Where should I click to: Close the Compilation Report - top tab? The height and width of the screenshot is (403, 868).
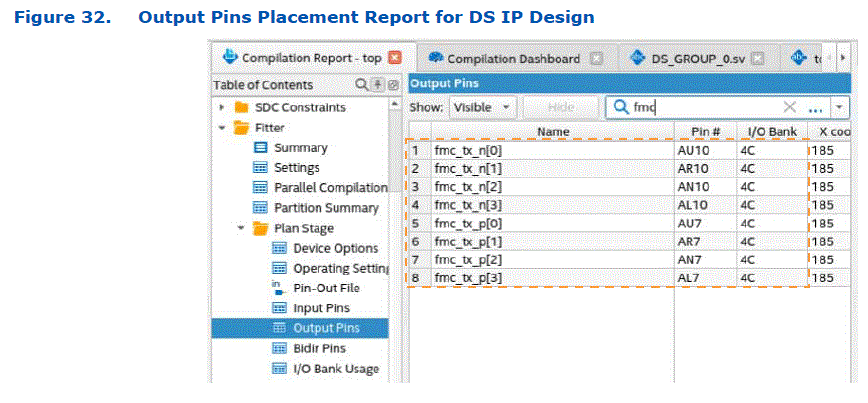tap(394, 58)
